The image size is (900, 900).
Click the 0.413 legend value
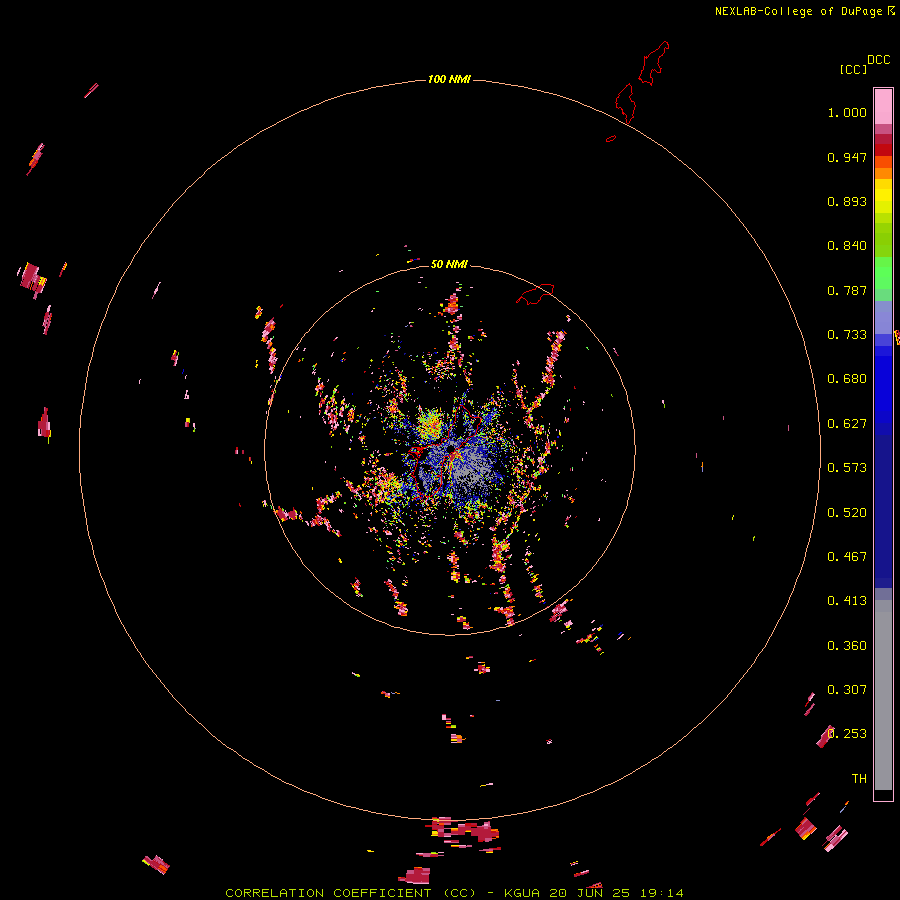pyautogui.click(x=847, y=601)
